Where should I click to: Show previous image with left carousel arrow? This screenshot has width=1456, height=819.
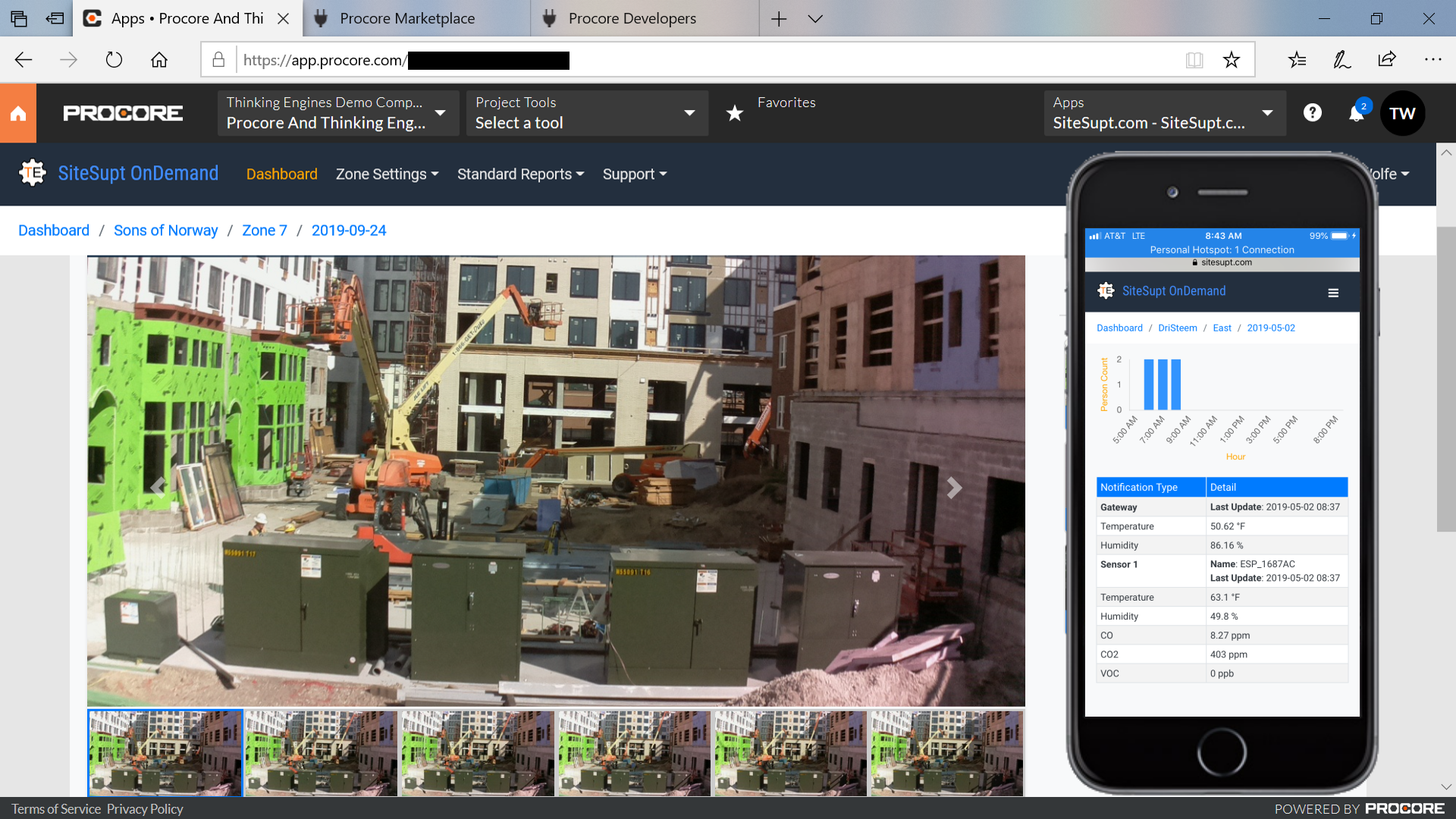point(158,487)
